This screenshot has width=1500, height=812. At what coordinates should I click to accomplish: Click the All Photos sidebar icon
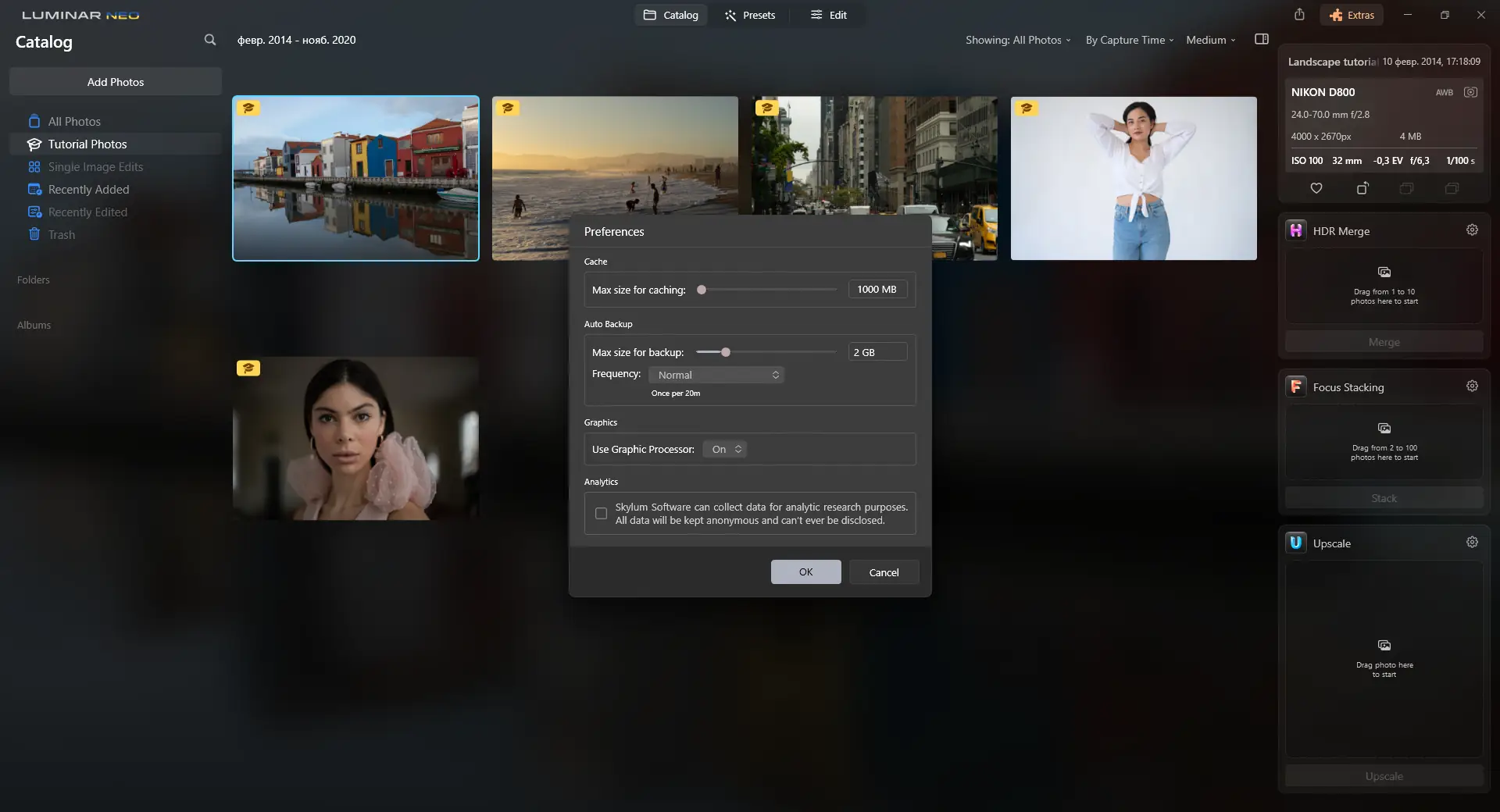(x=34, y=121)
